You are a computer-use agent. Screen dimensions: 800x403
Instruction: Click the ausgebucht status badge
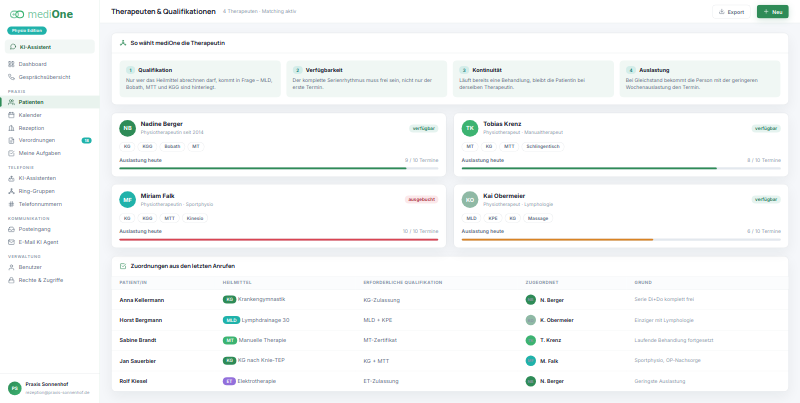click(421, 199)
